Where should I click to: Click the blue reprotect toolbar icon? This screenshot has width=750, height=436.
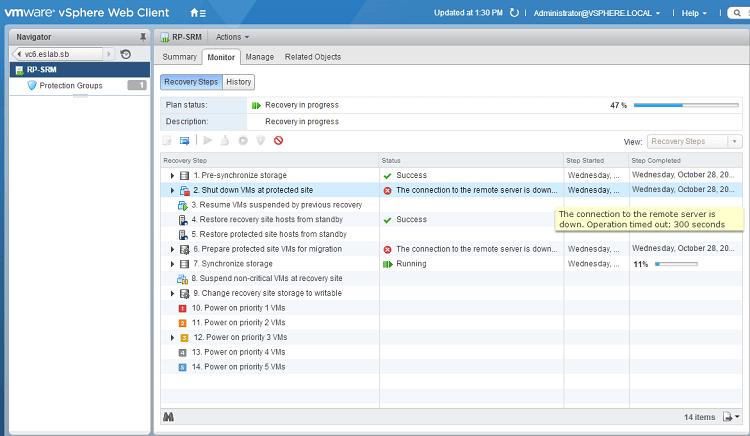(185, 141)
